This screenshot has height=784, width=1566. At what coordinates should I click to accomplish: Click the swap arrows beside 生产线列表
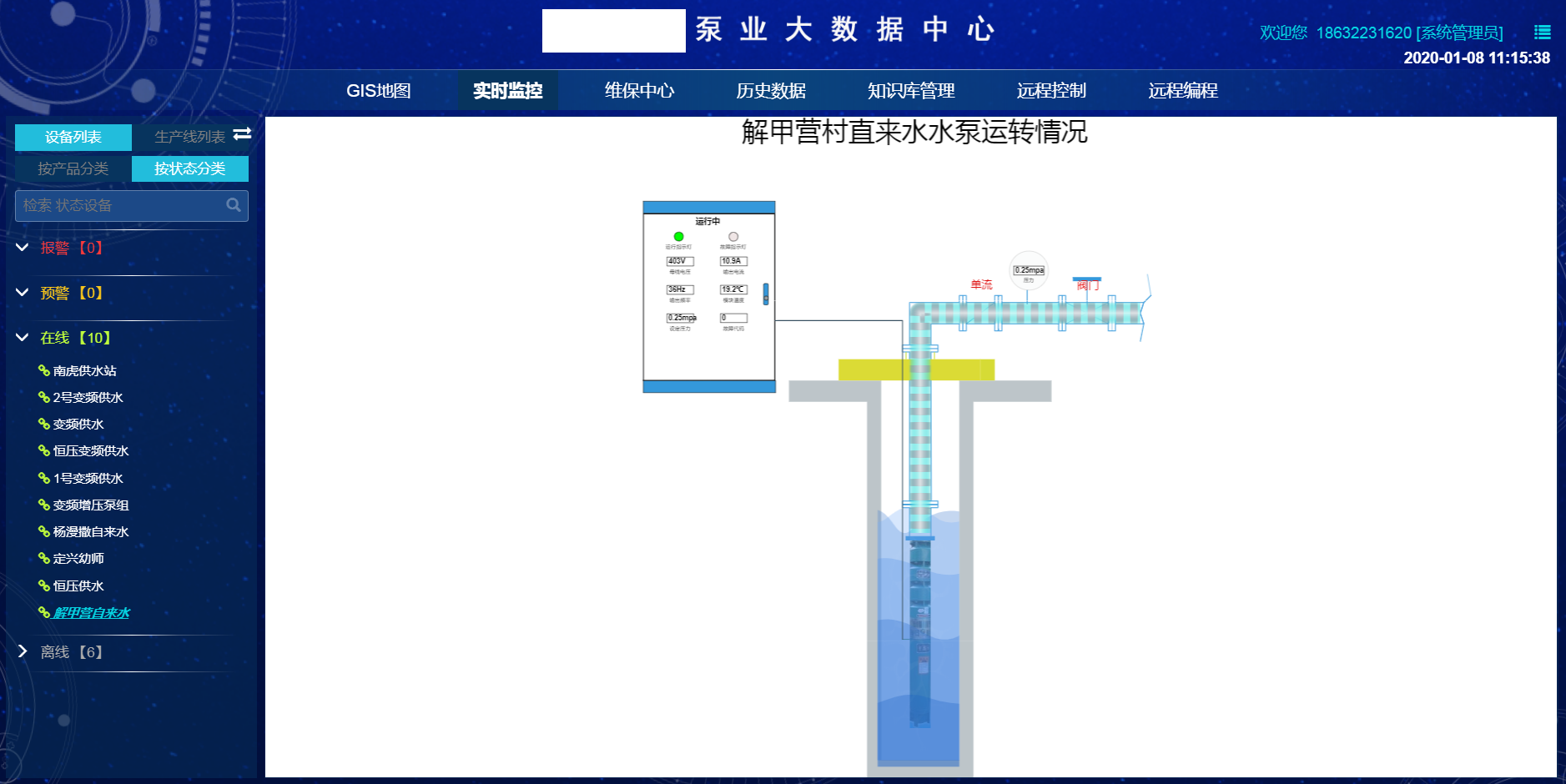tap(243, 134)
